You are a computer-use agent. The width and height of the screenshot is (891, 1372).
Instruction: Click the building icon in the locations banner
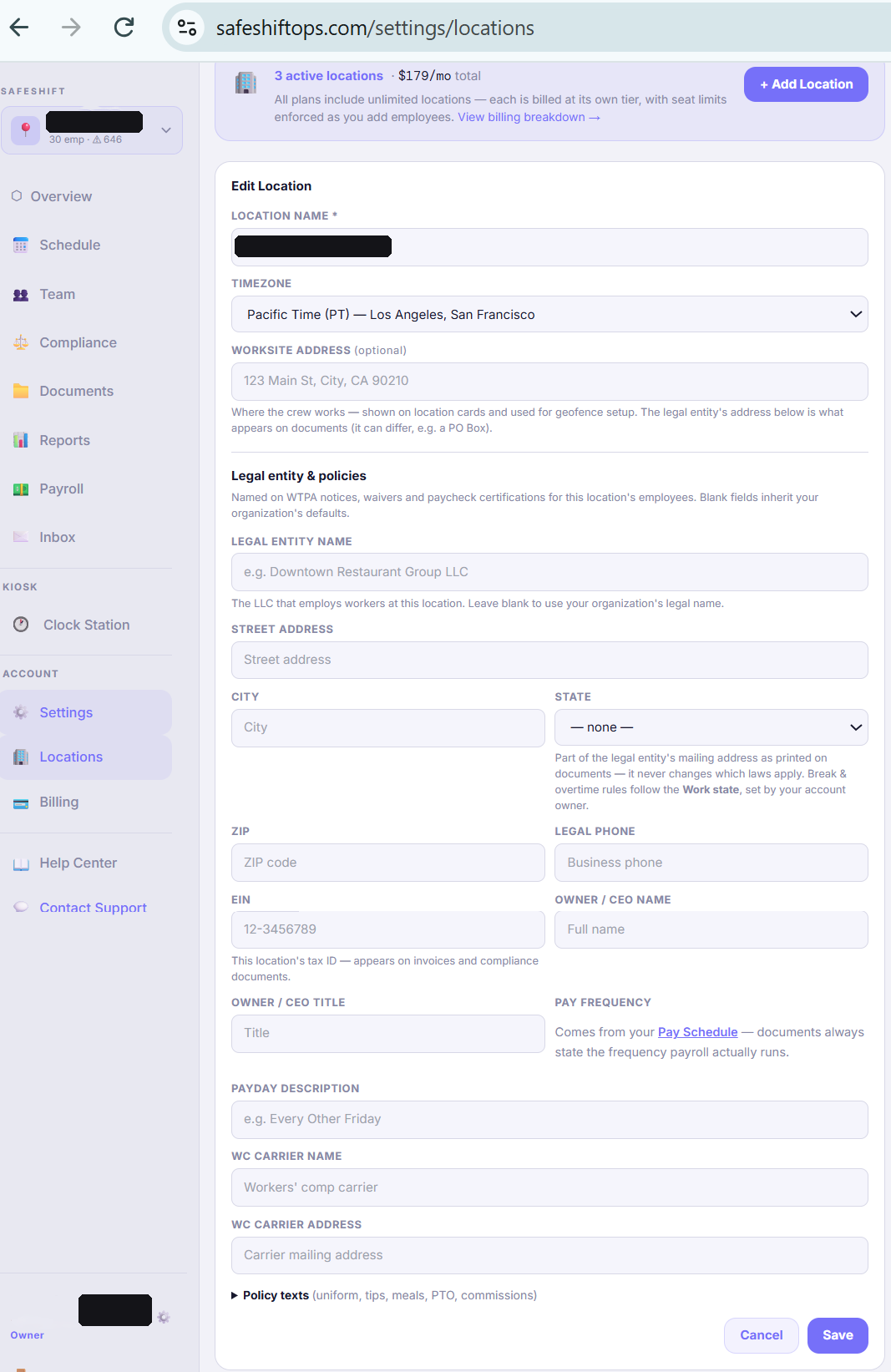[246, 83]
